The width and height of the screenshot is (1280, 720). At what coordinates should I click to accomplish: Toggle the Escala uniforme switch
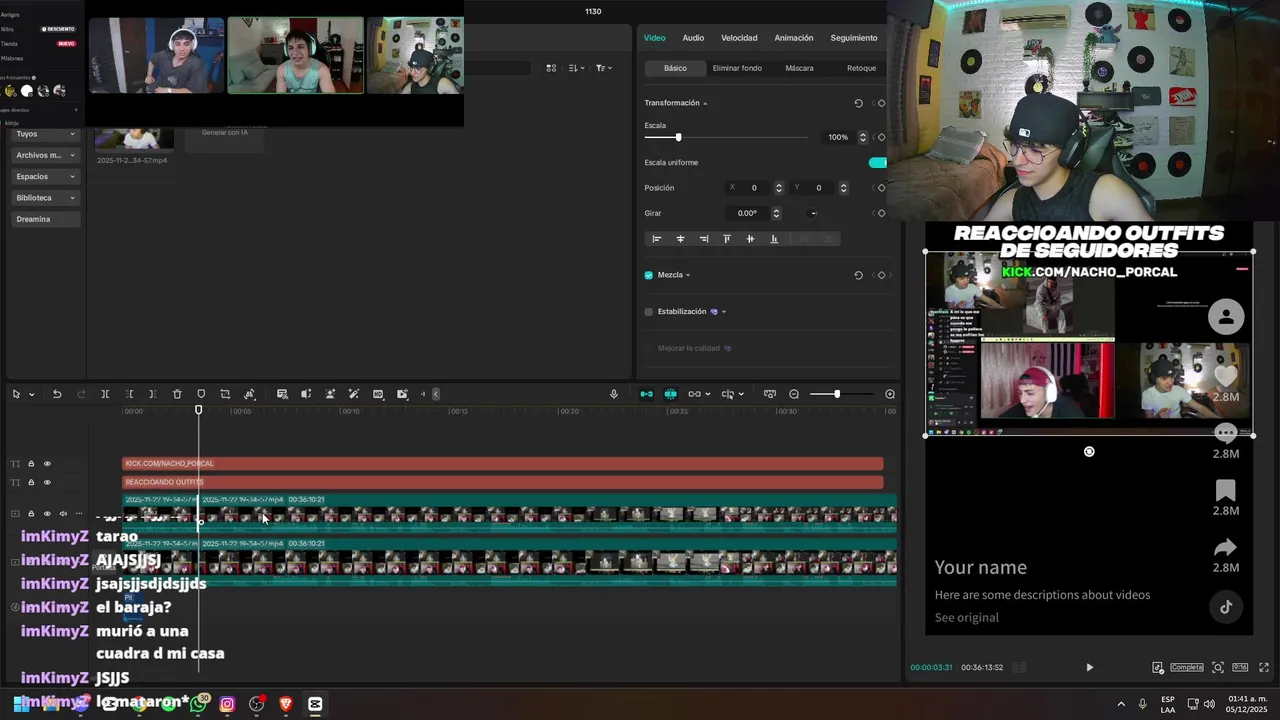click(x=877, y=162)
